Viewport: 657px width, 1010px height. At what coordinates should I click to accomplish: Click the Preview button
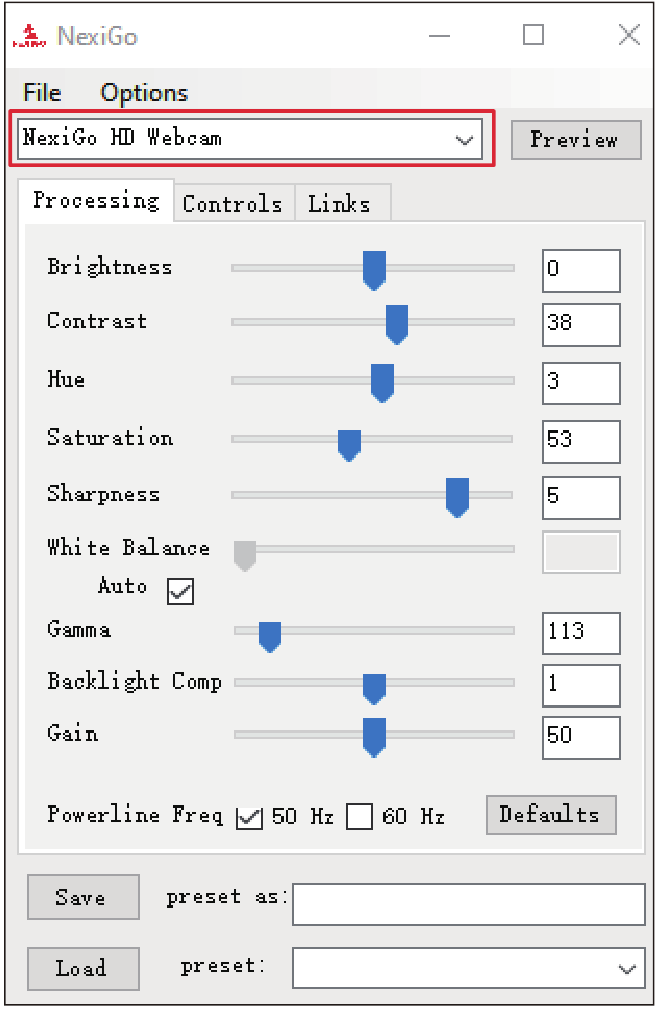pos(576,140)
